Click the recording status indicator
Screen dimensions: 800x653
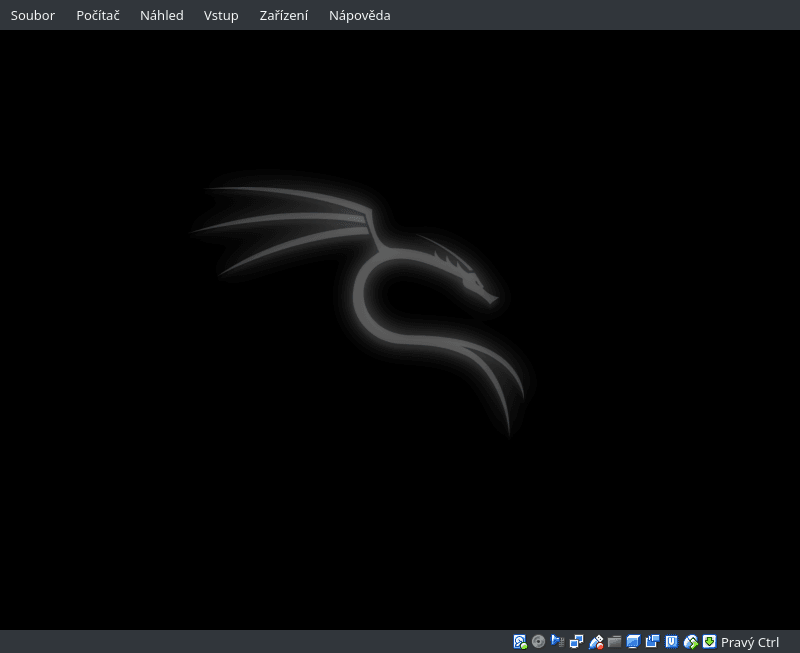pos(652,641)
